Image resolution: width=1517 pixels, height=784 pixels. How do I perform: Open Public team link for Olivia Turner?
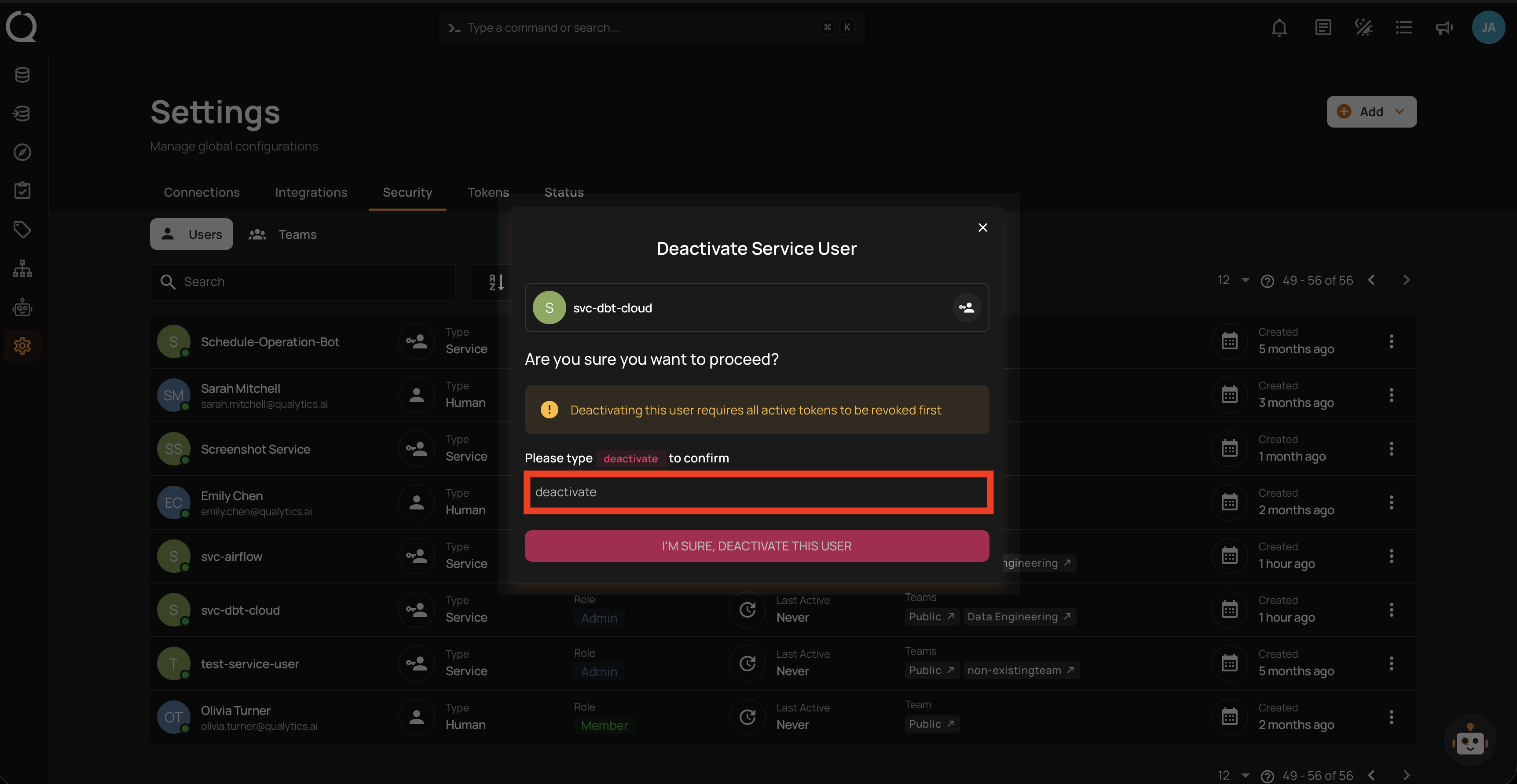pos(932,724)
